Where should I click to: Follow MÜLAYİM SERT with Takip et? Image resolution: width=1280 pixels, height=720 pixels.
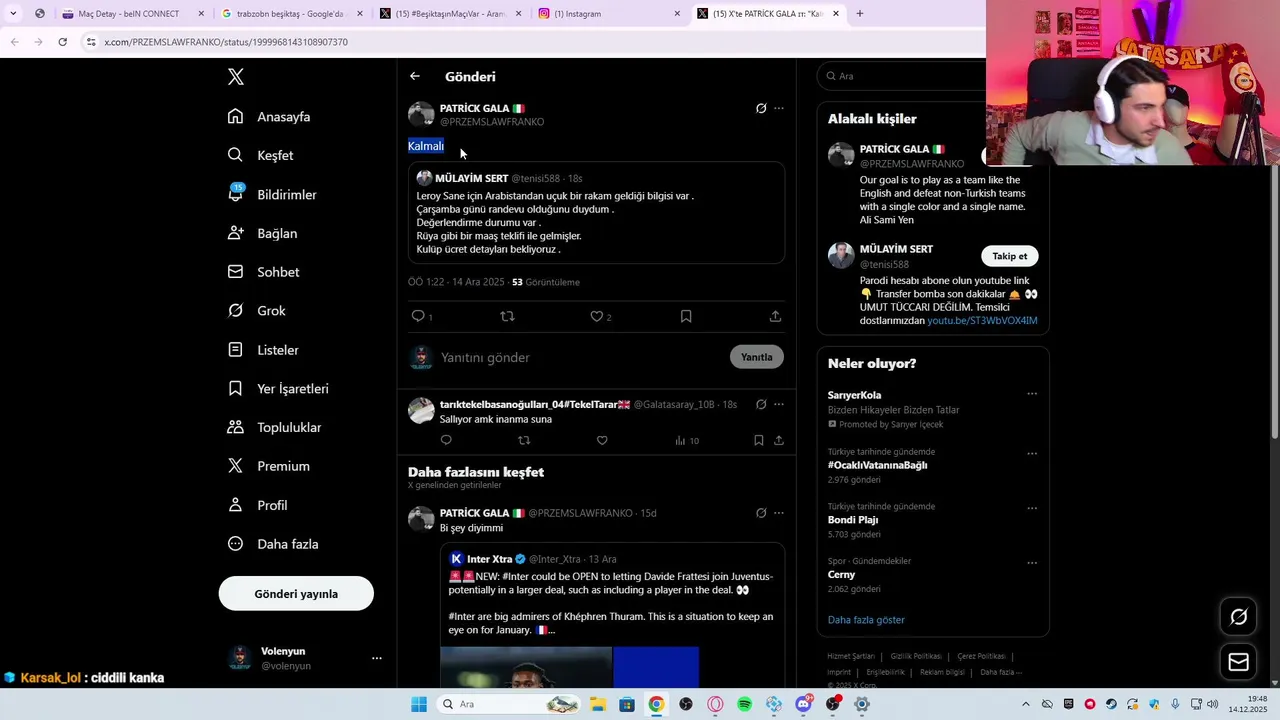1010,256
